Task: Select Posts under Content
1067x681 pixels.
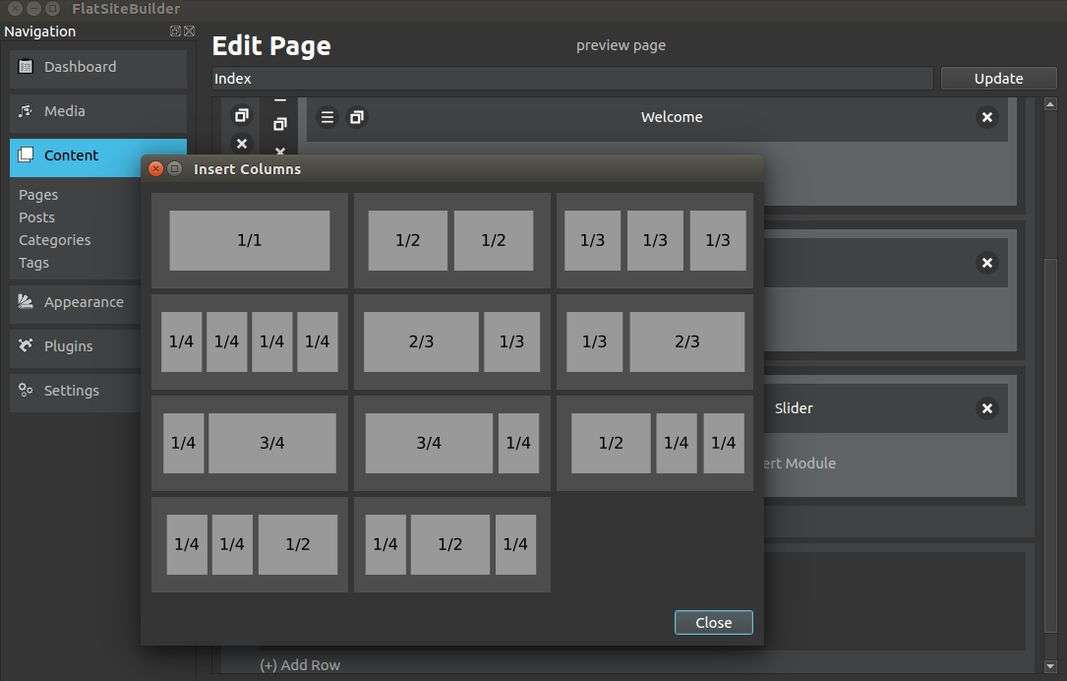Action: pos(37,217)
